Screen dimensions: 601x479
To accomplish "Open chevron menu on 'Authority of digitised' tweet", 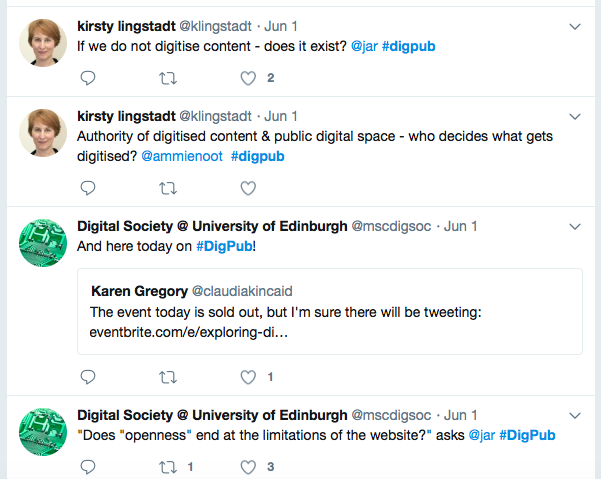I will 575,116.
